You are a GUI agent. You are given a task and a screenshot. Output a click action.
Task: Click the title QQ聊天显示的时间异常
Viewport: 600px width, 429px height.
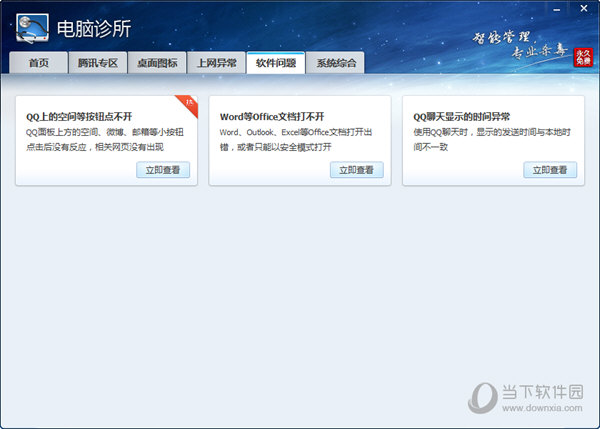461,117
